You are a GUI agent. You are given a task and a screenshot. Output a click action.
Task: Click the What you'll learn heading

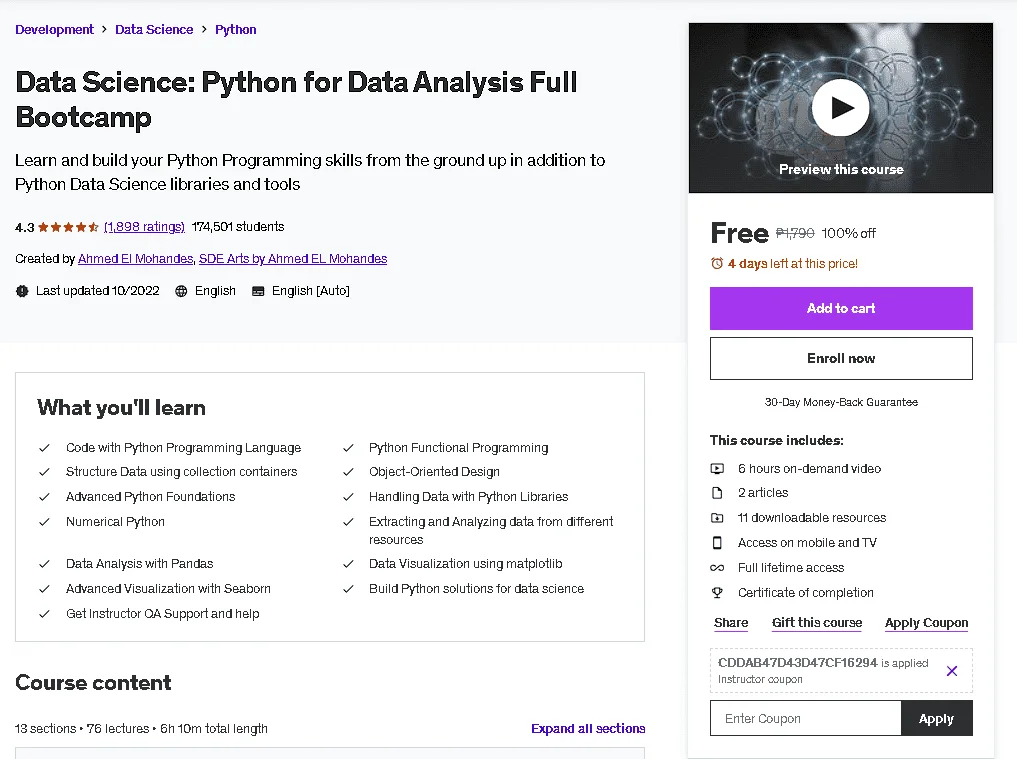pos(121,407)
